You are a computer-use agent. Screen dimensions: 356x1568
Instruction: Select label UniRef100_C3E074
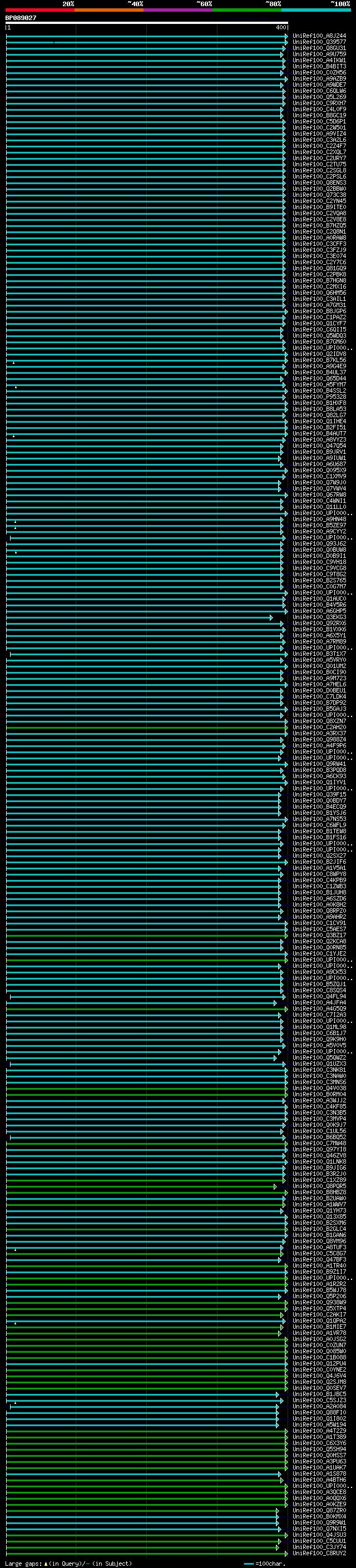pyautogui.click(x=319, y=256)
